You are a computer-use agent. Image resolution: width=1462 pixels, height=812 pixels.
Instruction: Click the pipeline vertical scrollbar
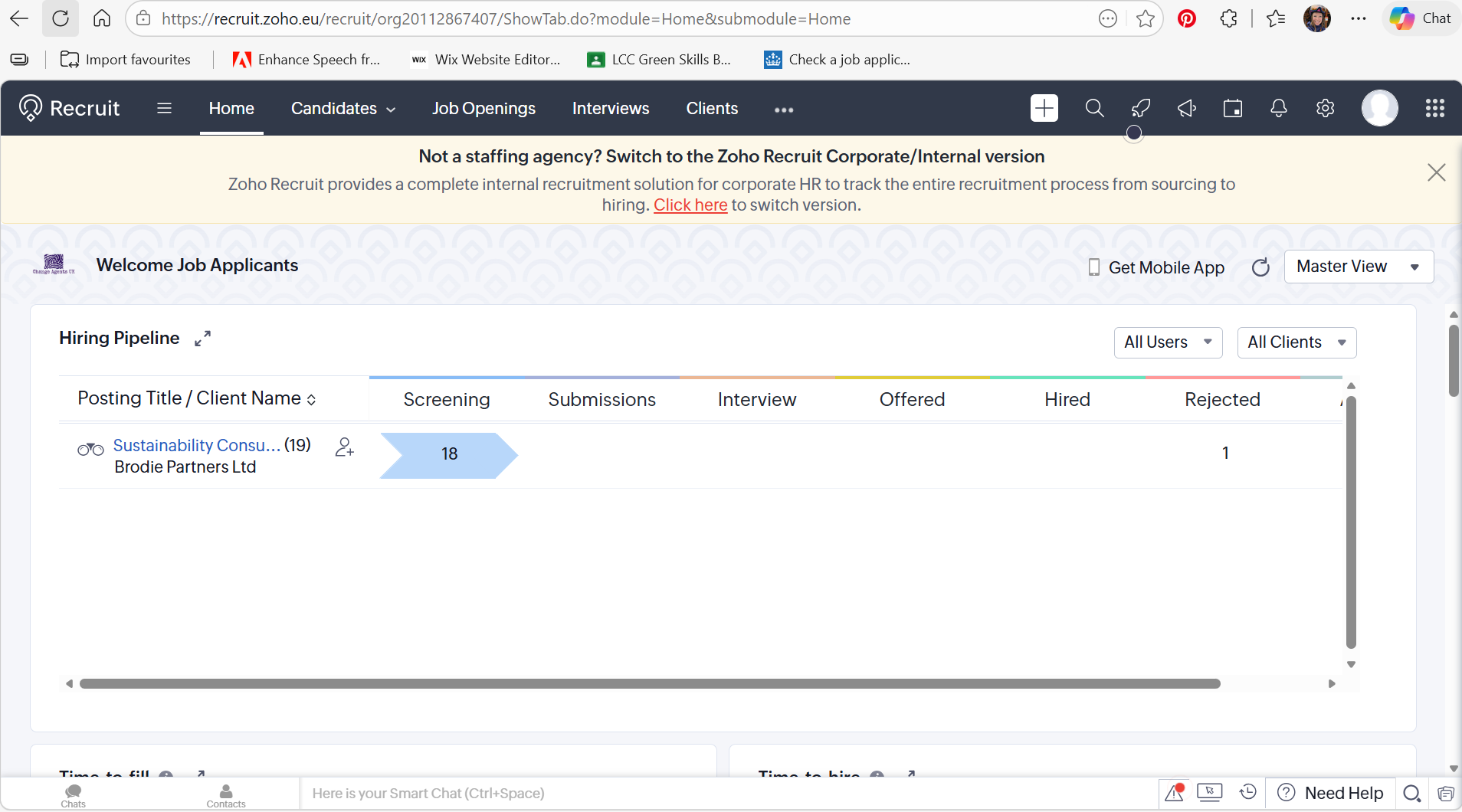click(x=1352, y=522)
